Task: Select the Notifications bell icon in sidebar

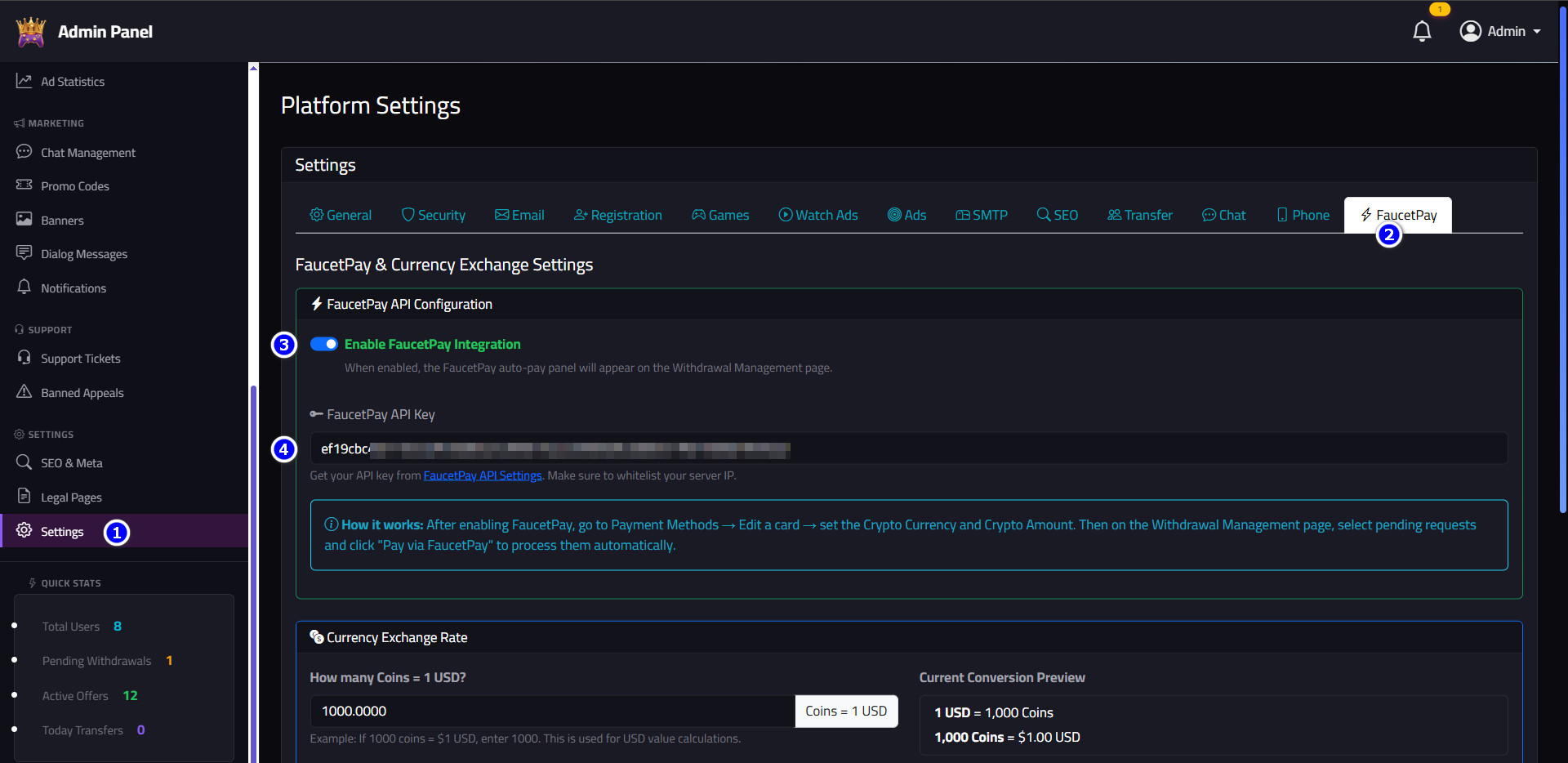Action: 24,288
